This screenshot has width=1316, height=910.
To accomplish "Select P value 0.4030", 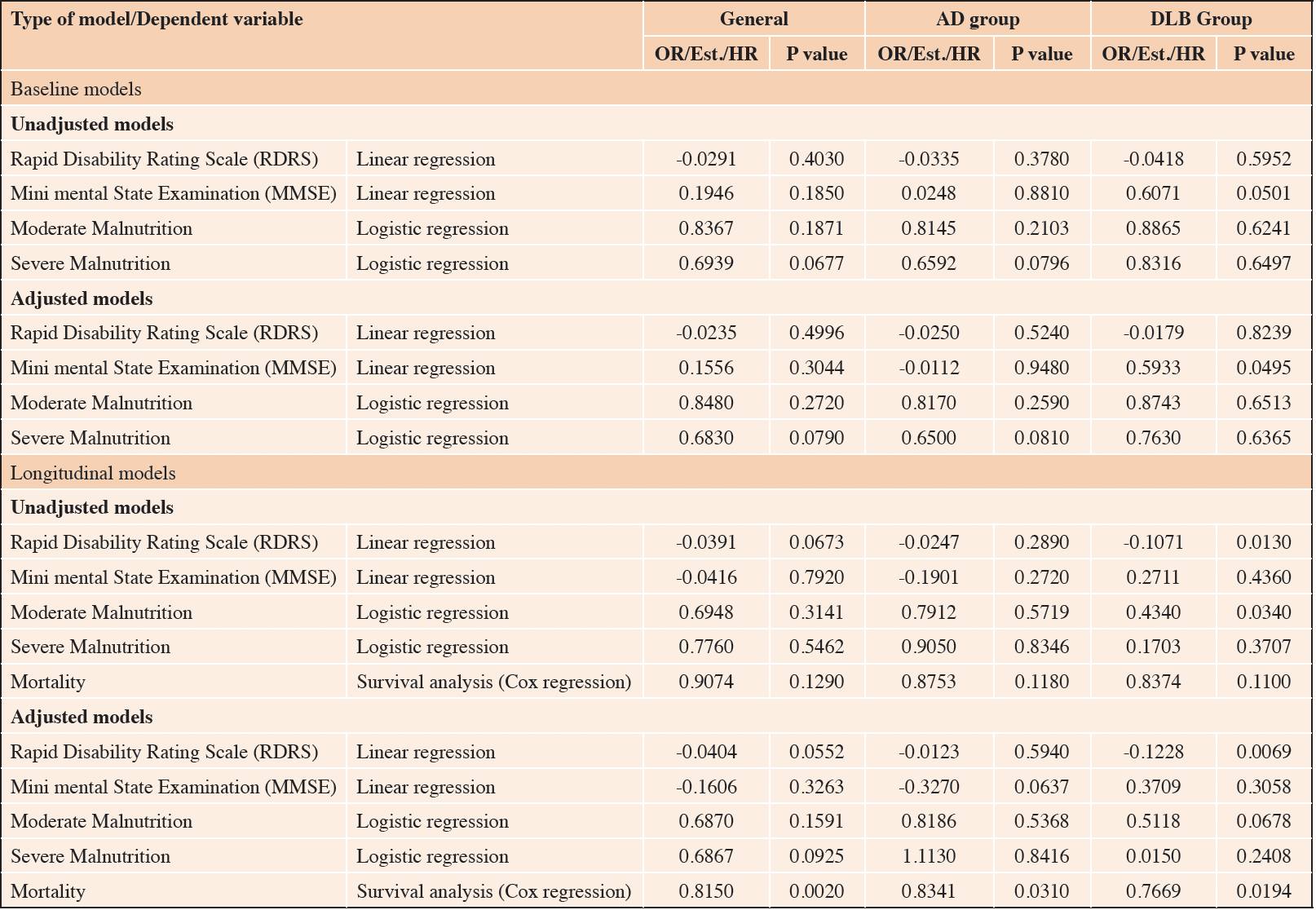I will click(x=816, y=159).
